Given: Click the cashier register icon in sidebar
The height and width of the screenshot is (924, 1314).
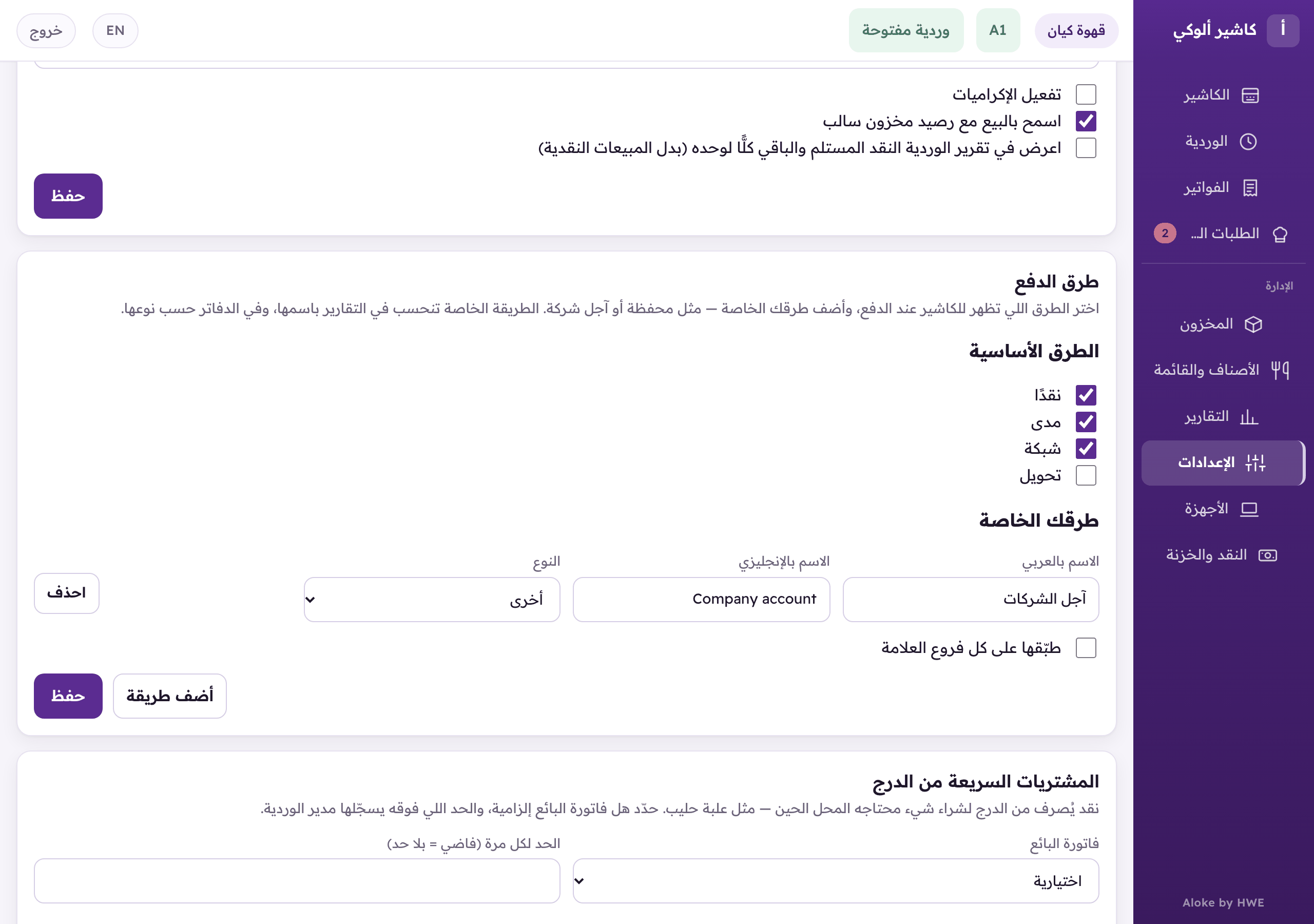Looking at the screenshot, I should (x=1250, y=95).
